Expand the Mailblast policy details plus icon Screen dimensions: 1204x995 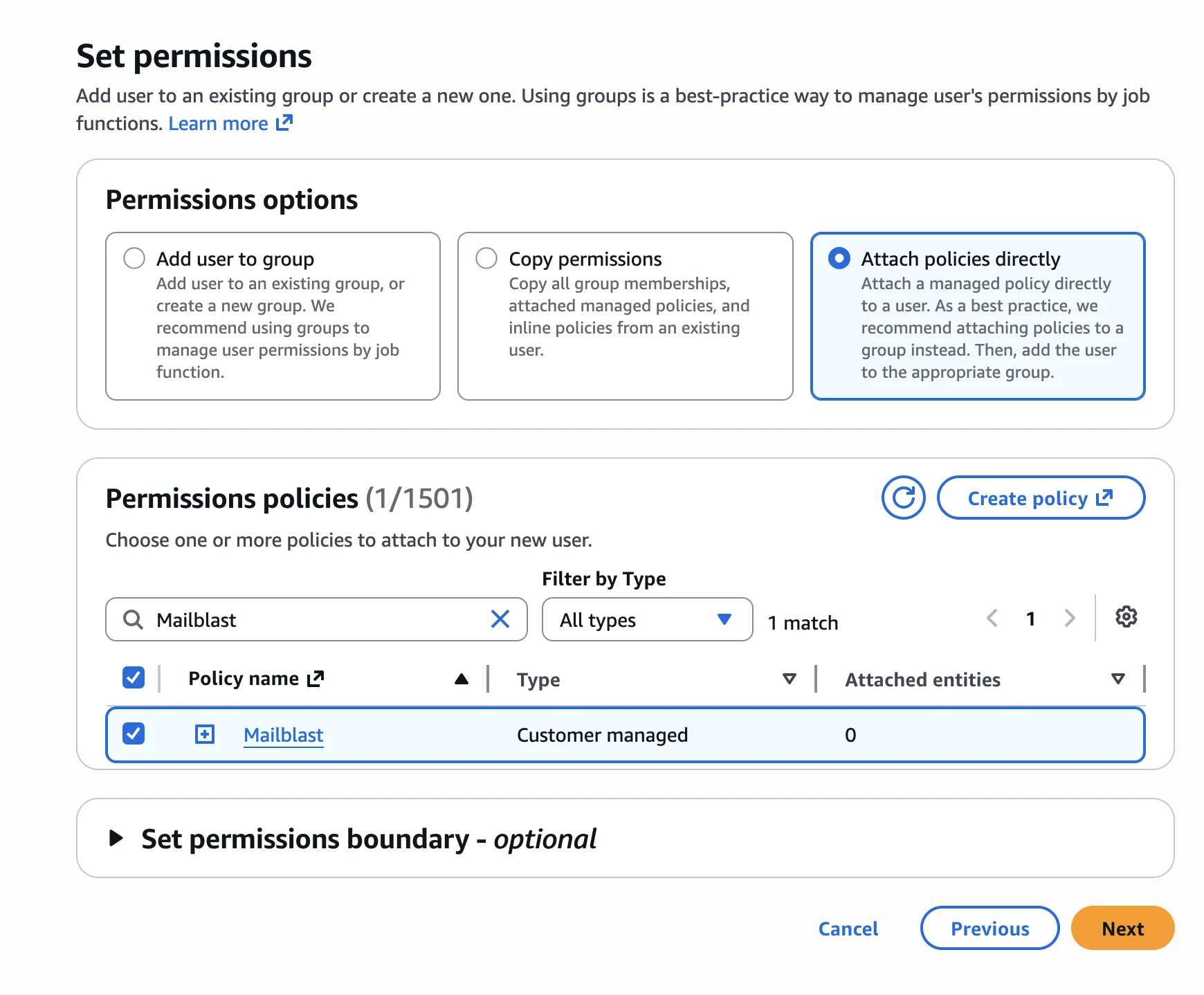coord(205,734)
